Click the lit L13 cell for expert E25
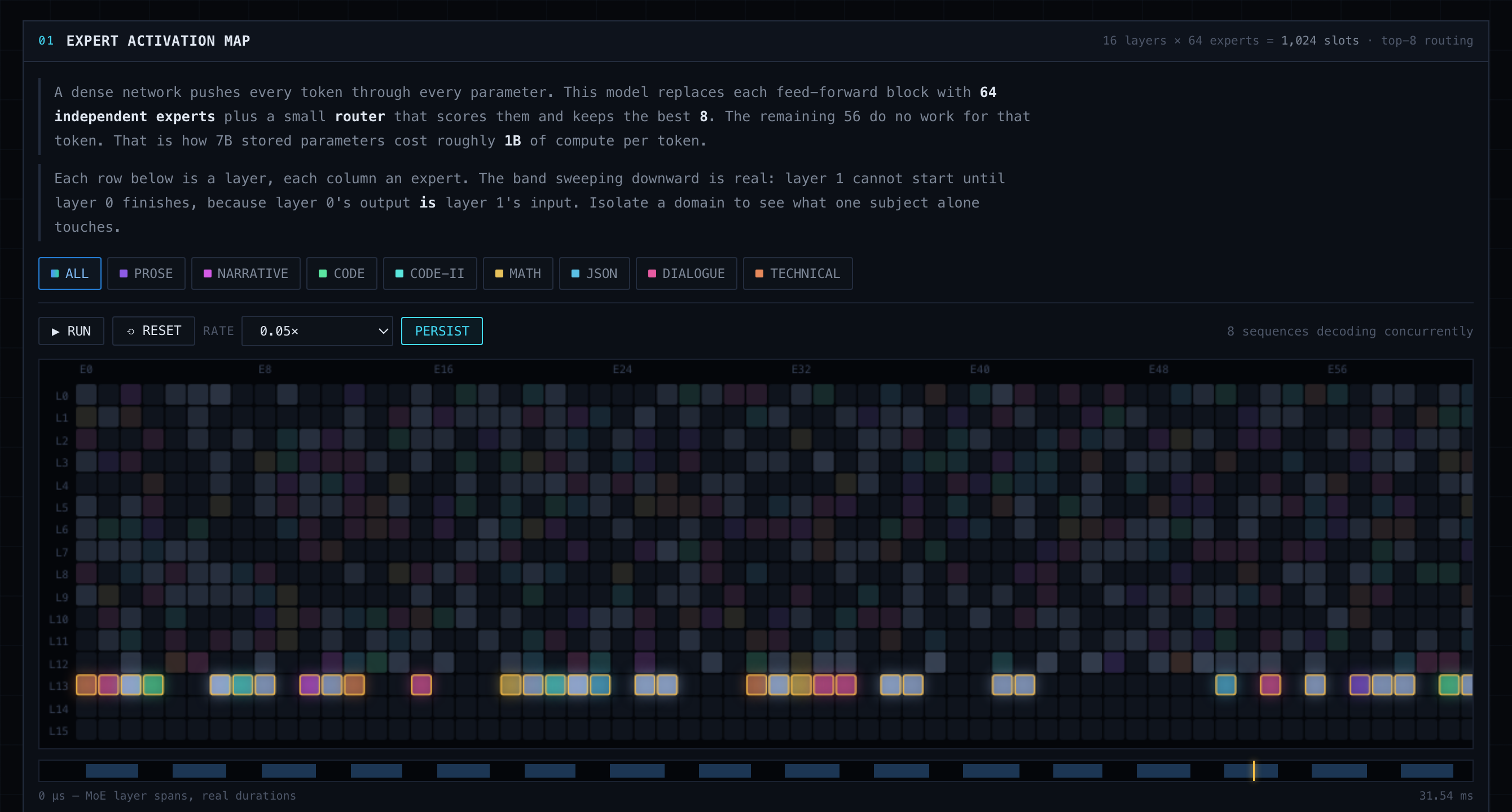This screenshot has height=812, width=1512. click(644, 685)
